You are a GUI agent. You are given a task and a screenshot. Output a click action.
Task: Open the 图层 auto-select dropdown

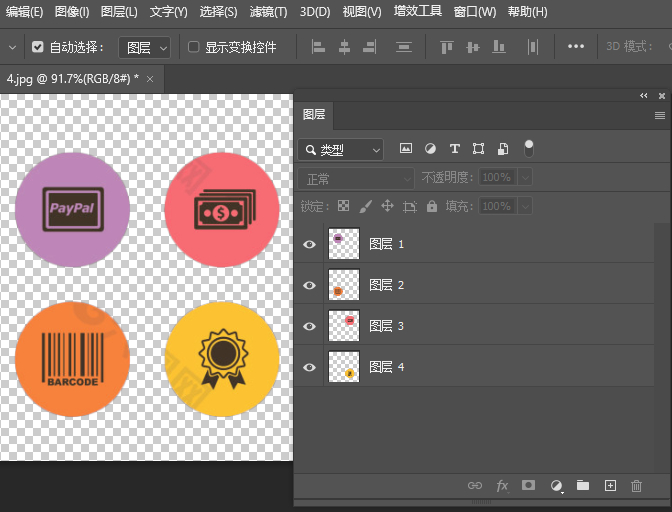point(145,47)
